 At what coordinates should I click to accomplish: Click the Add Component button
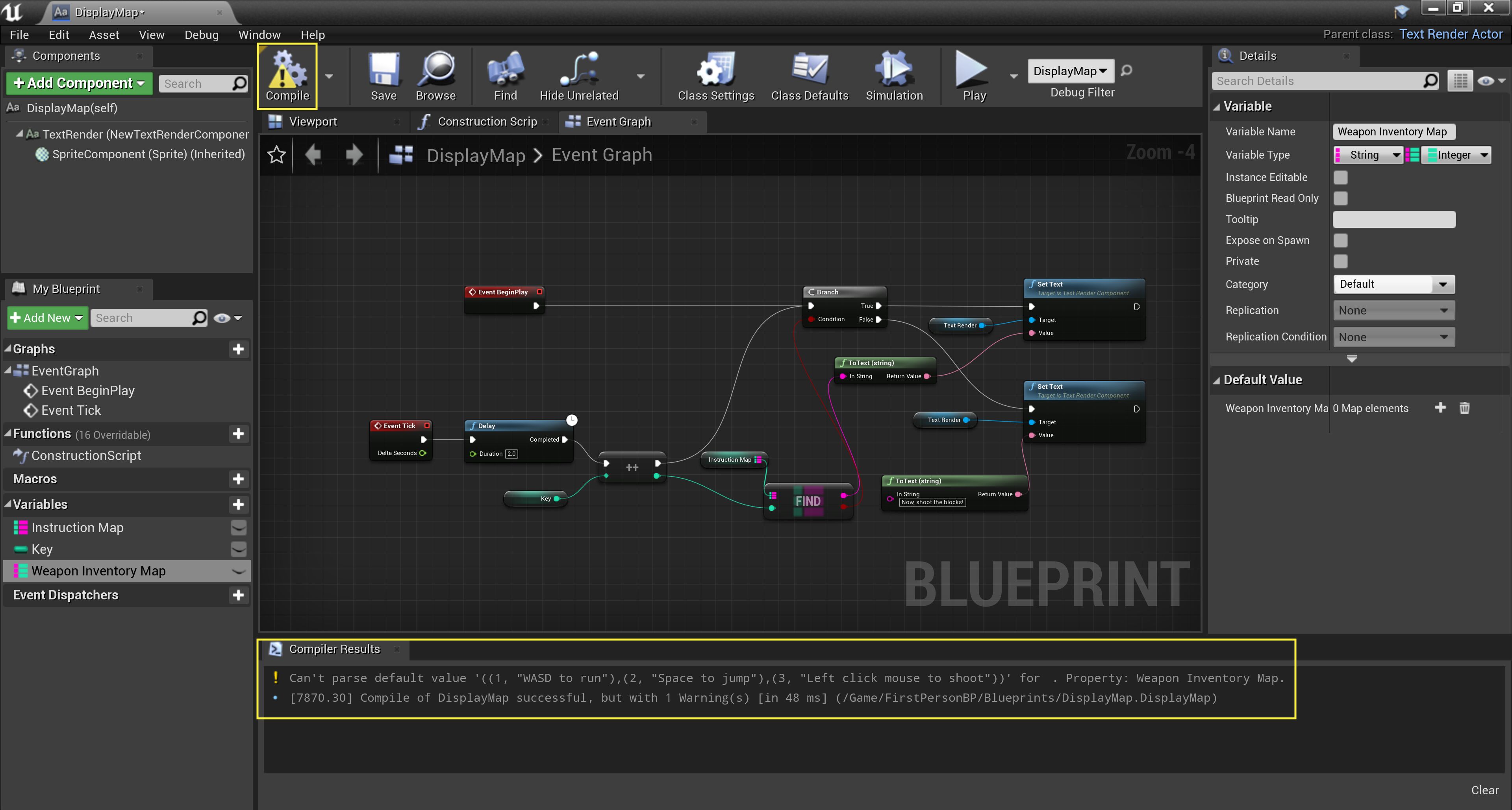coord(79,83)
